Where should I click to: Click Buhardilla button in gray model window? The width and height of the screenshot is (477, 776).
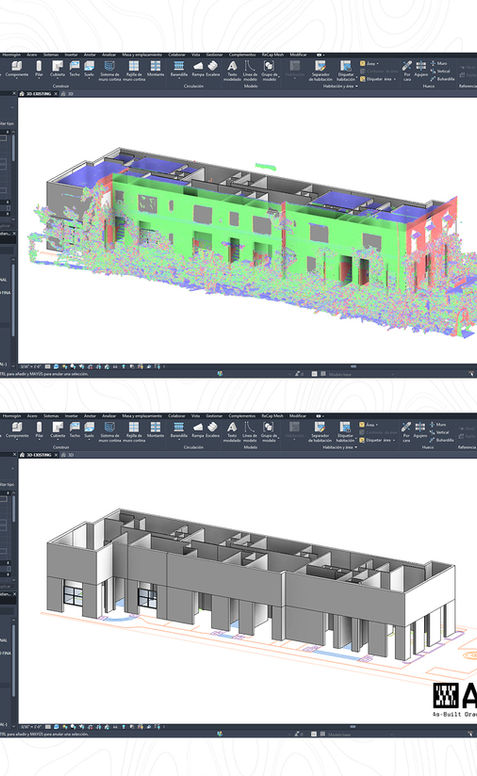pyautogui.click(x=442, y=440)
